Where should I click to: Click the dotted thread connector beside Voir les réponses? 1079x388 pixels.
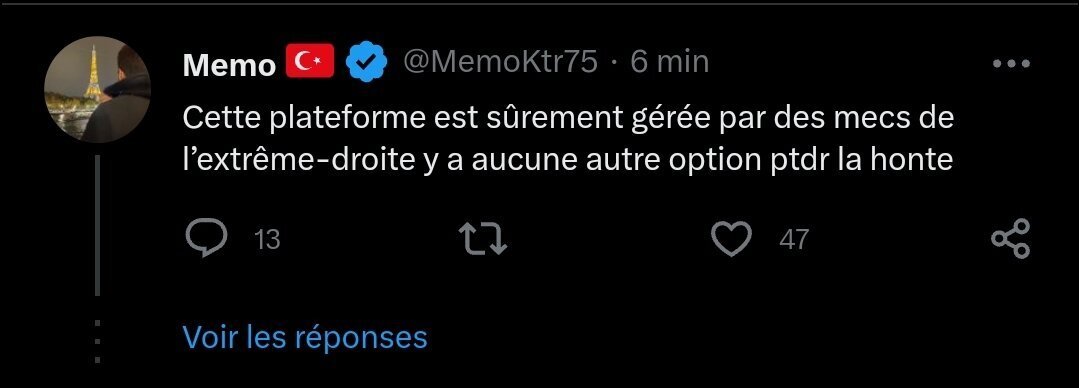tap(97, 341)
